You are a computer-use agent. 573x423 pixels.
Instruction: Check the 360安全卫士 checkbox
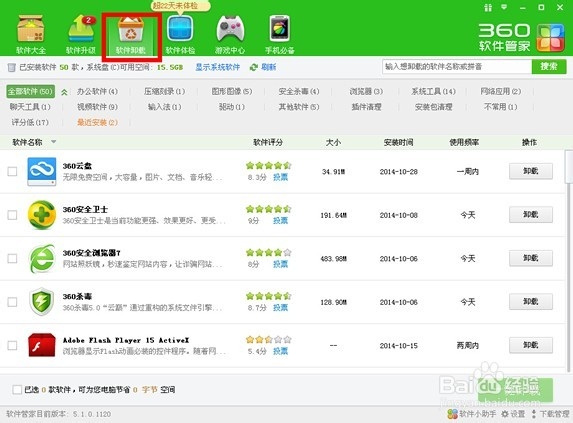coord(12,215)
